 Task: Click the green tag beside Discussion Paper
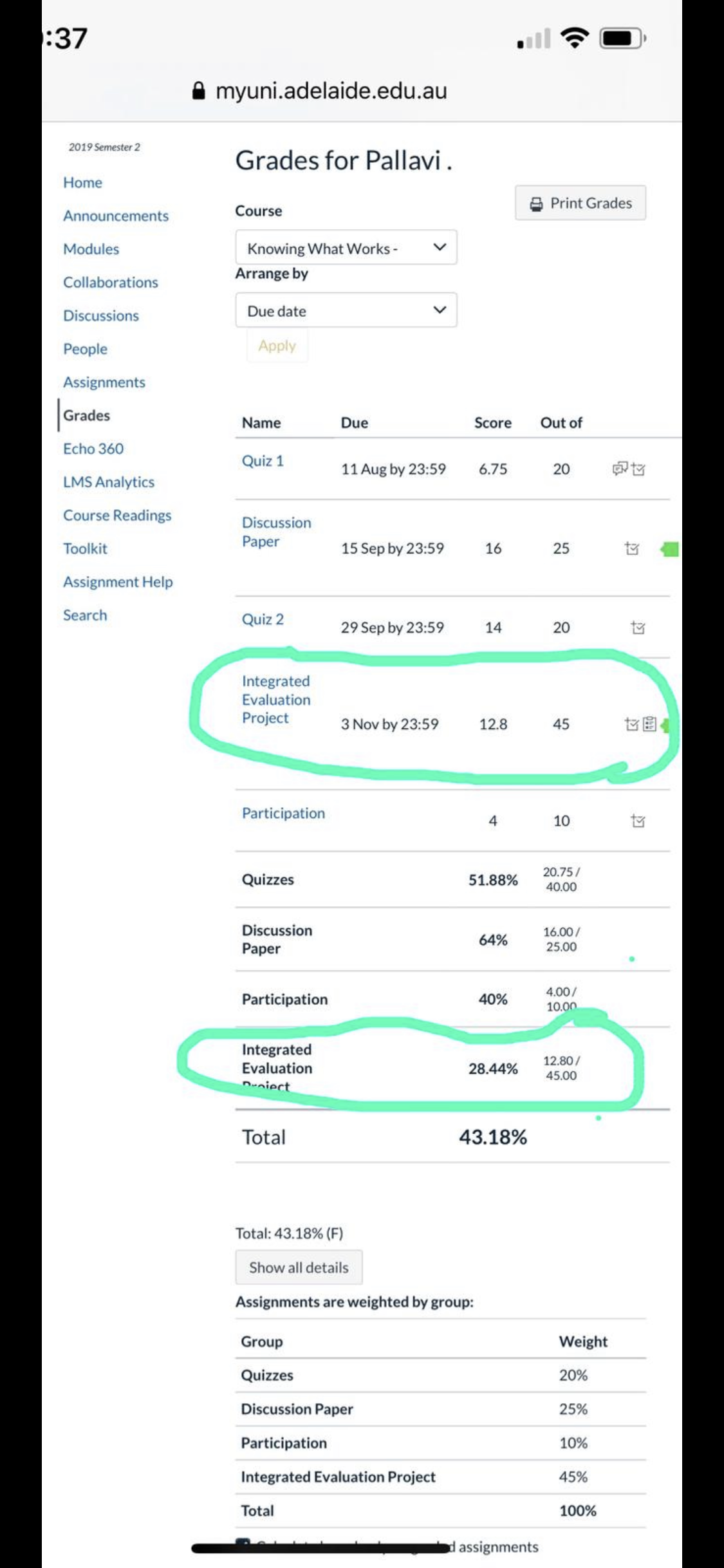point(670,549)
